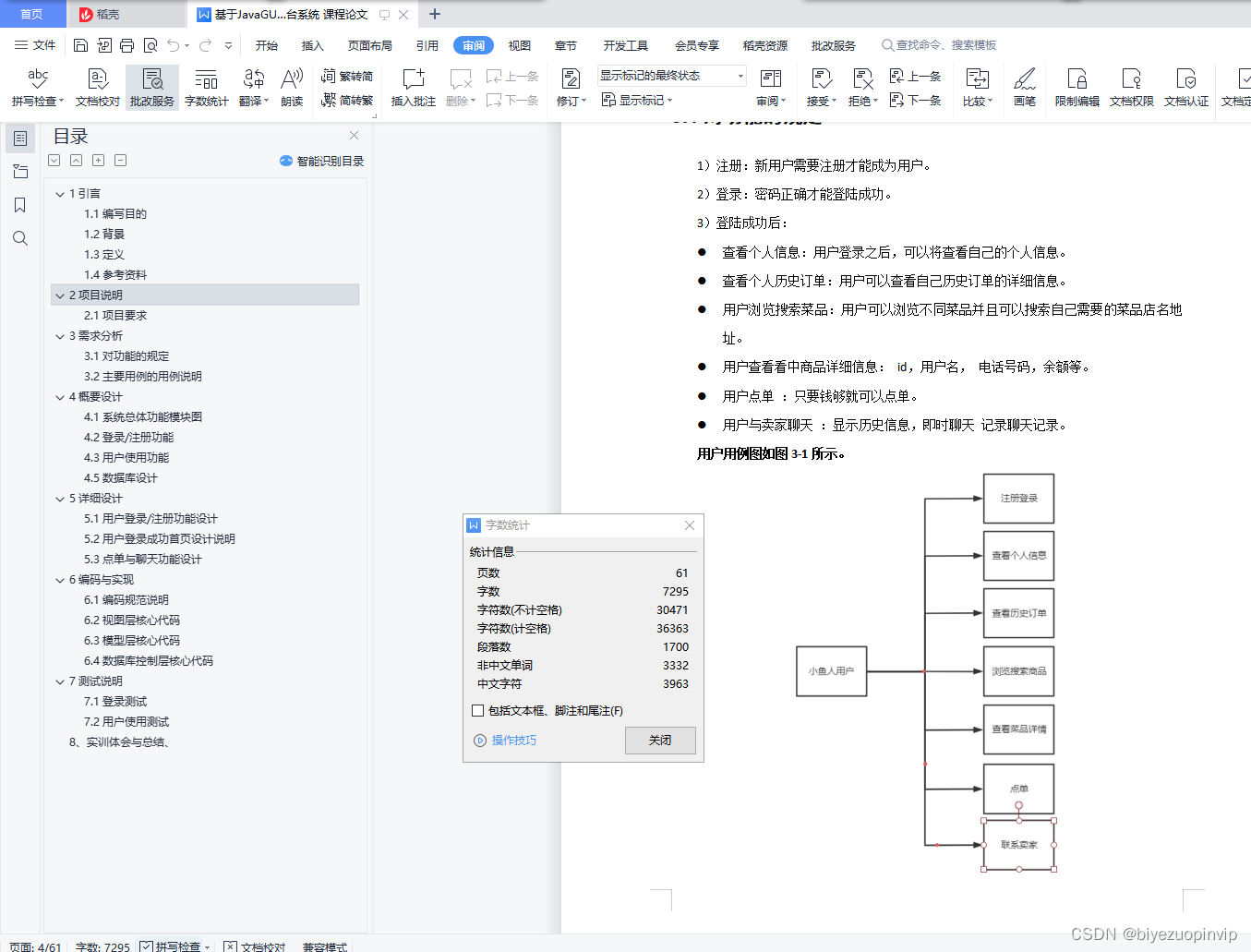This screenshot has height=952, width=1251.
Task: Open a new tab with plus button
Action: 435,14
